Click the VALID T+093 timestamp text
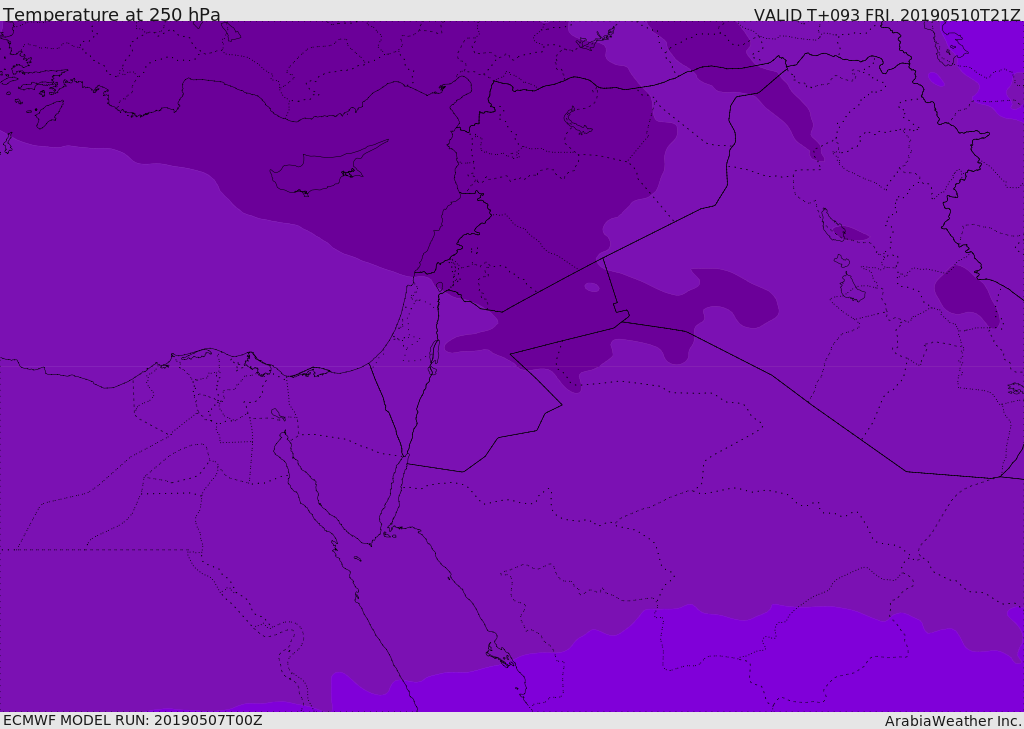The height and width of the screenshot is (729, 1024). [x=886, y=15]
